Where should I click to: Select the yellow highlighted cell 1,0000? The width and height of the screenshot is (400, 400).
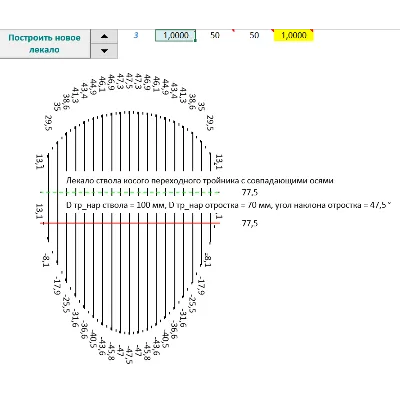(294, 35)
